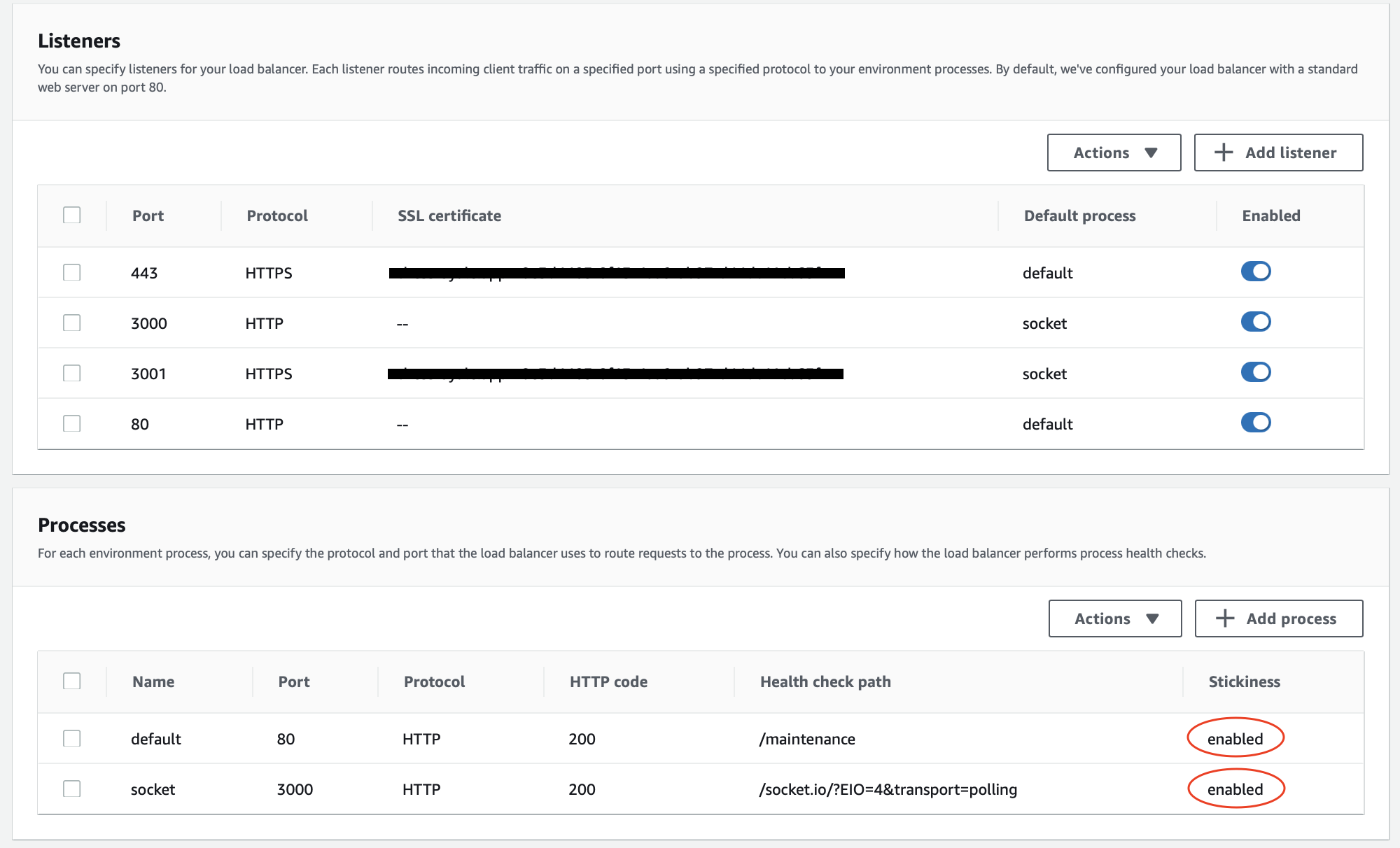Select the checkbox for the port 3000 listener

[x=72, y=323]
